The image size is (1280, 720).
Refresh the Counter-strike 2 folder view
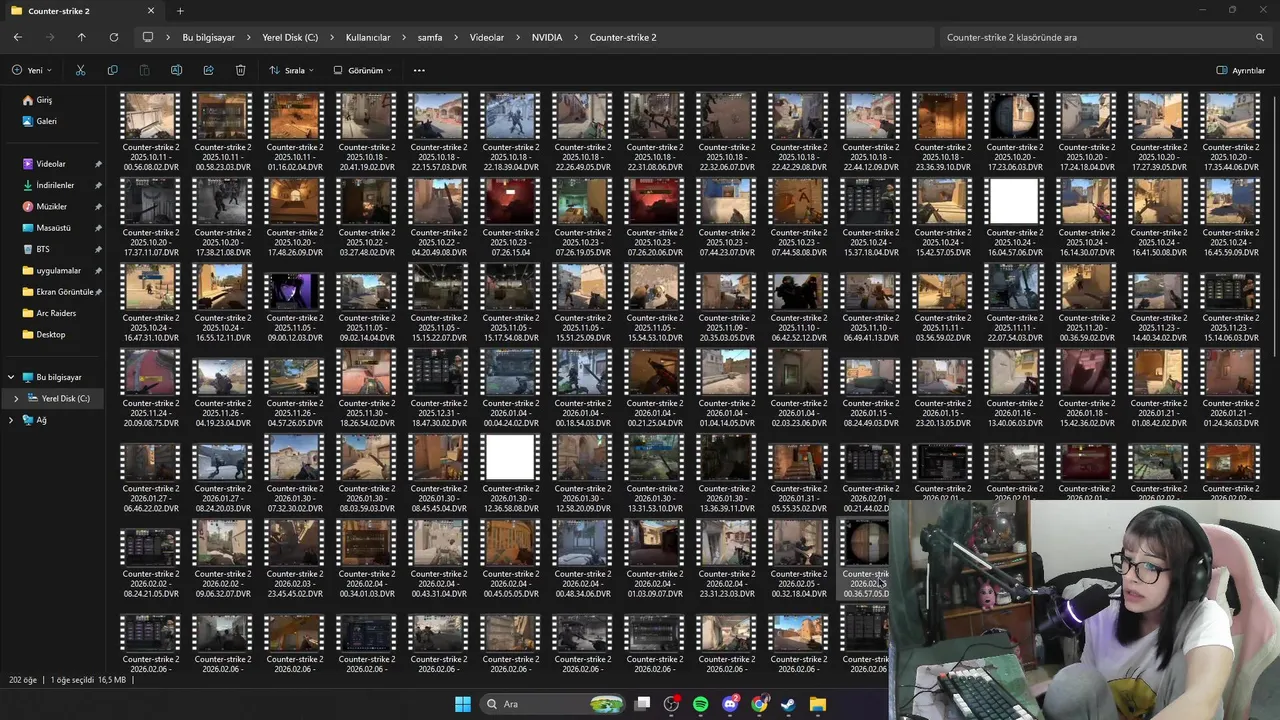click(x=114, y=37)
